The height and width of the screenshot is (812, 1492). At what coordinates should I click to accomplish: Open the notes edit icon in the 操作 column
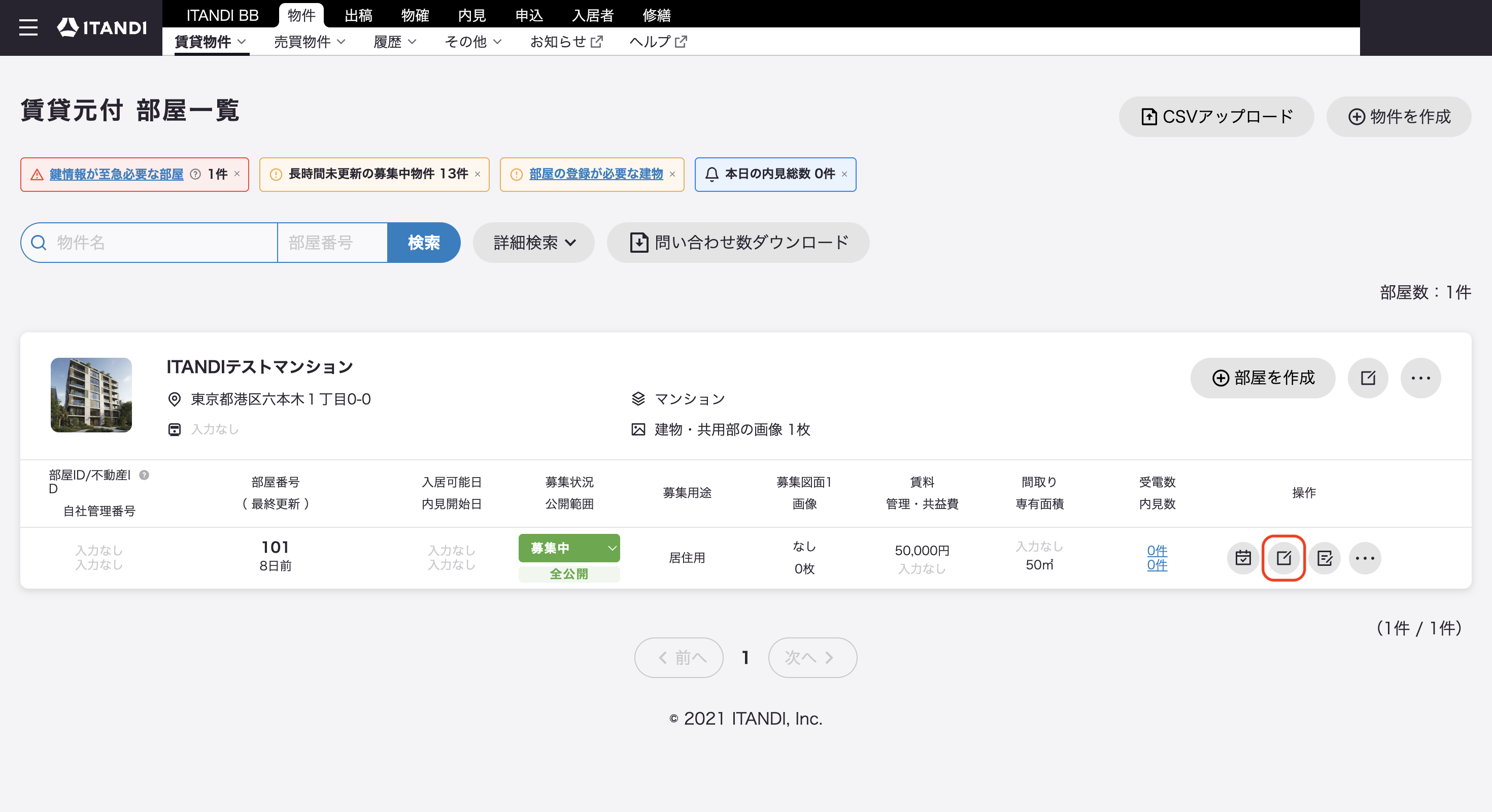(1325, 558)
